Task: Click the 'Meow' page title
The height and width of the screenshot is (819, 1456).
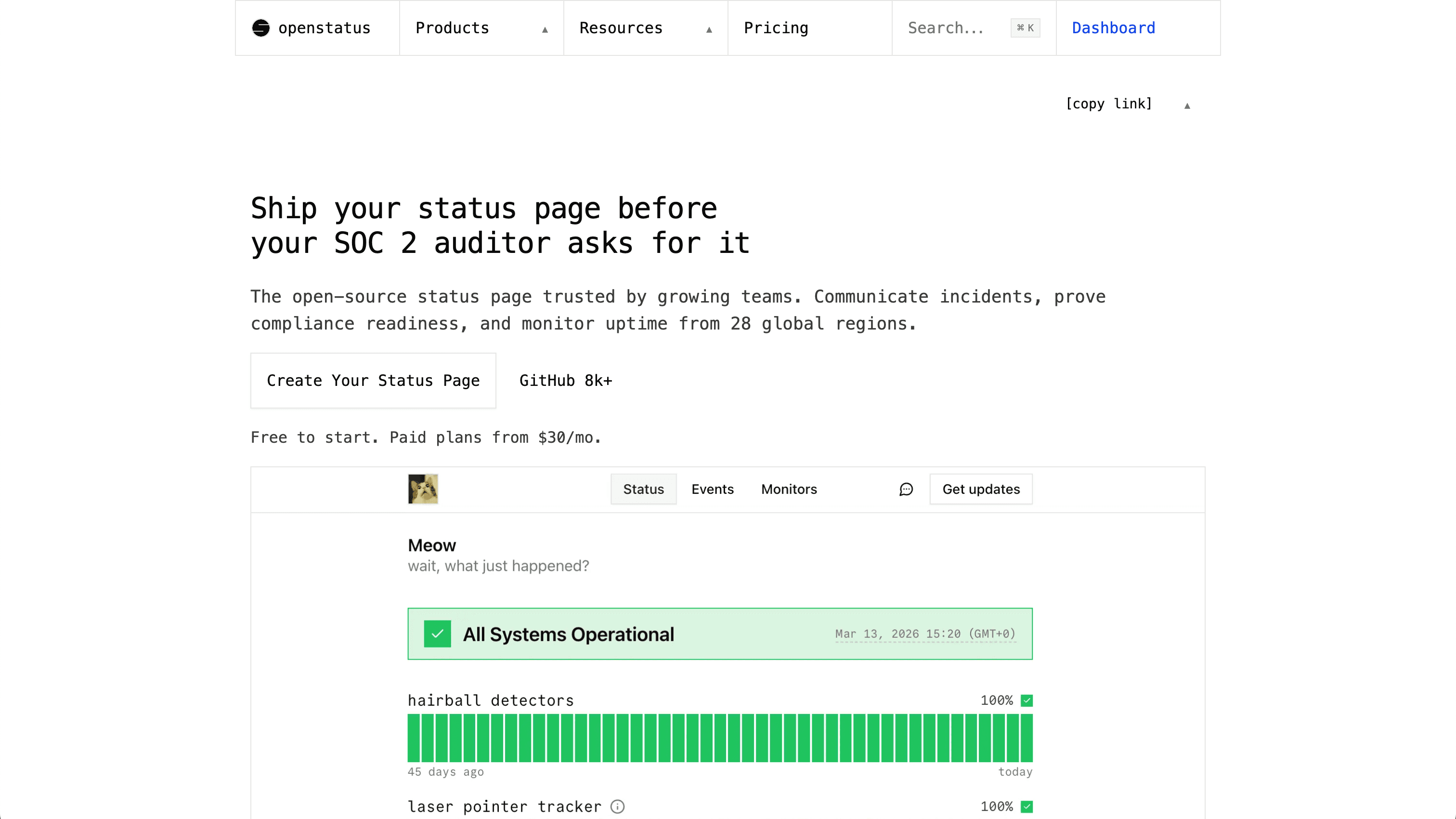Action: 432,545
